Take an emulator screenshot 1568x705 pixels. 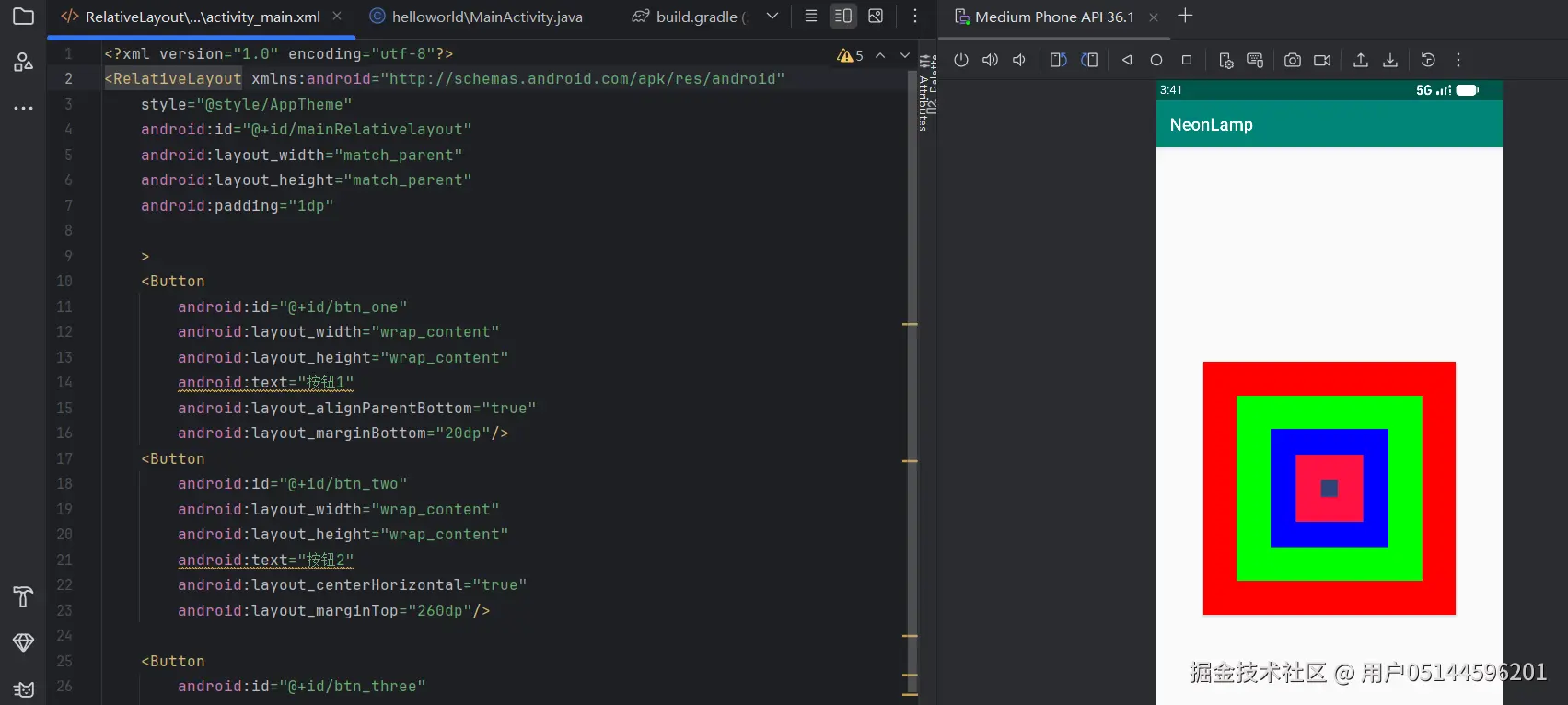click(1293, 60)
